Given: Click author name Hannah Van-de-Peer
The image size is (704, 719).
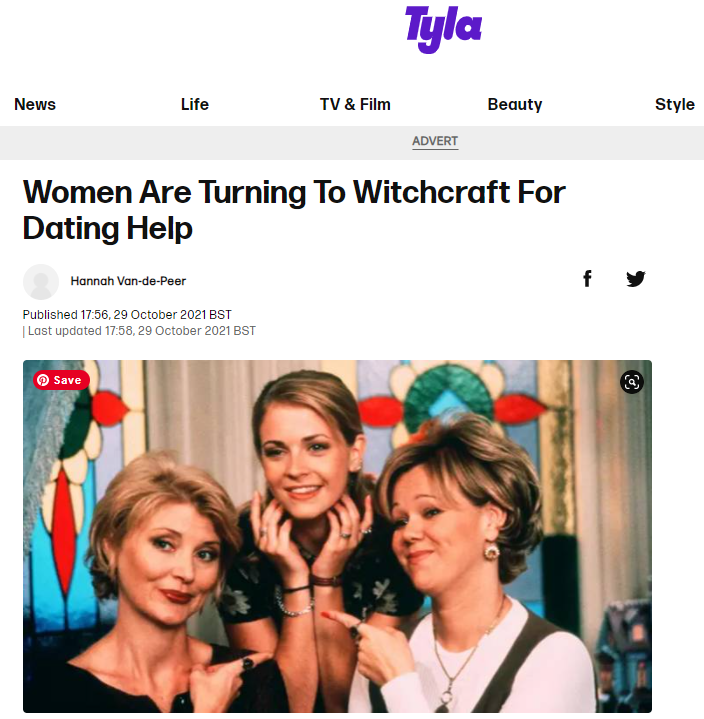Looking at the screenshot, I should pos(128,281).
